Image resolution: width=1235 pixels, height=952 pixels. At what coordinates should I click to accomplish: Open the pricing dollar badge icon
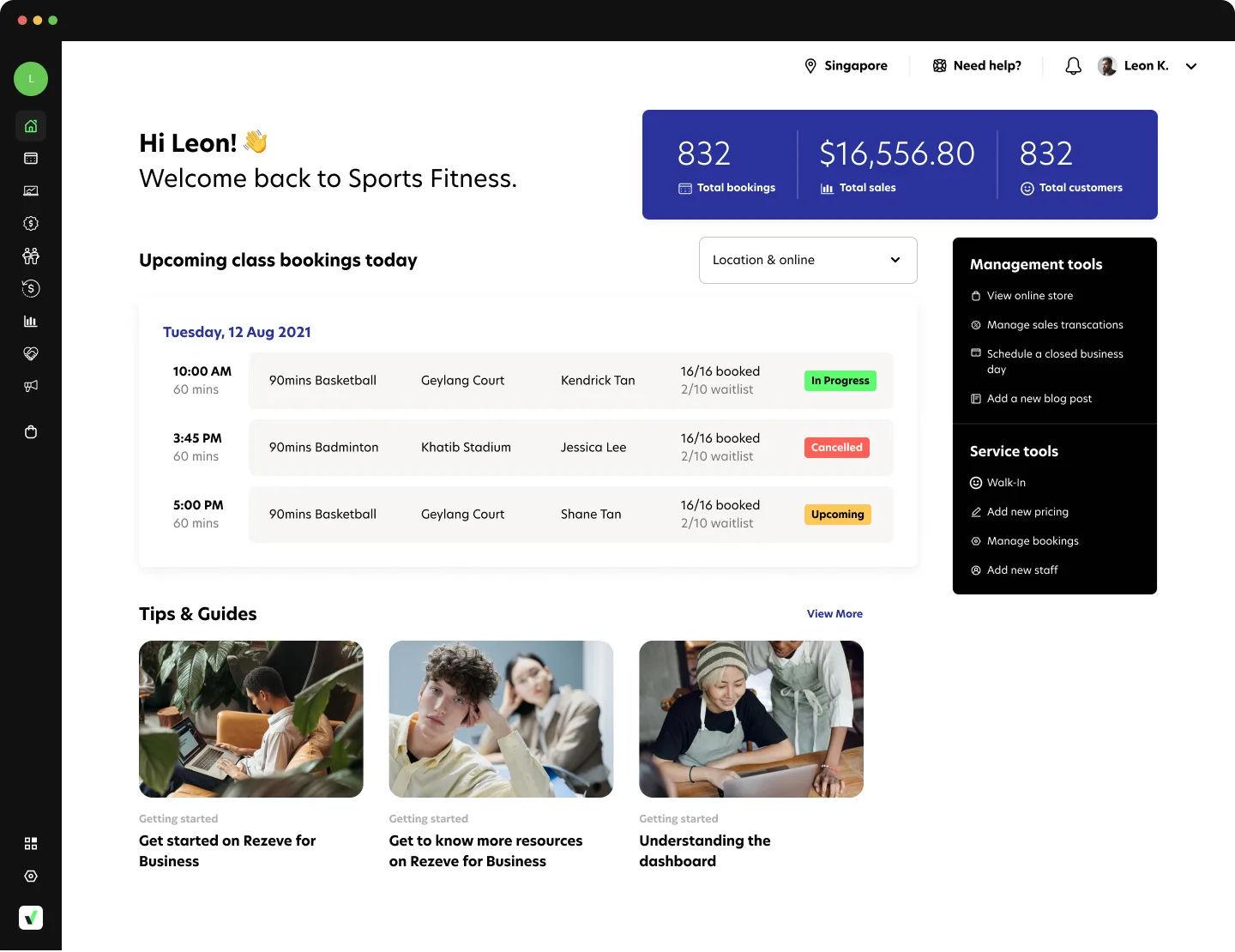pos(31,223)
